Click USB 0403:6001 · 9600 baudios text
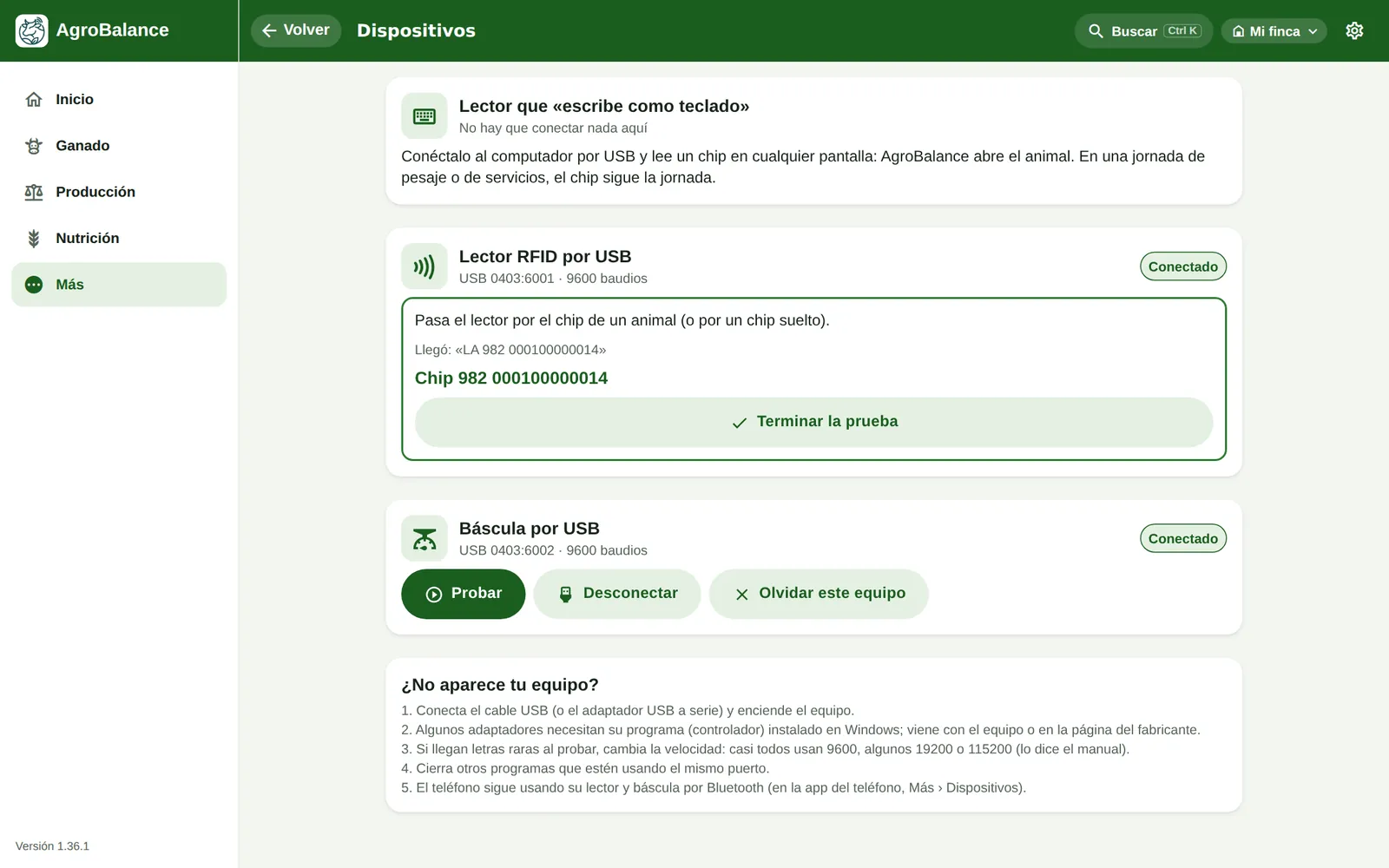Image resolution: width=1389 pixels, height=868 pixels. 553,279
